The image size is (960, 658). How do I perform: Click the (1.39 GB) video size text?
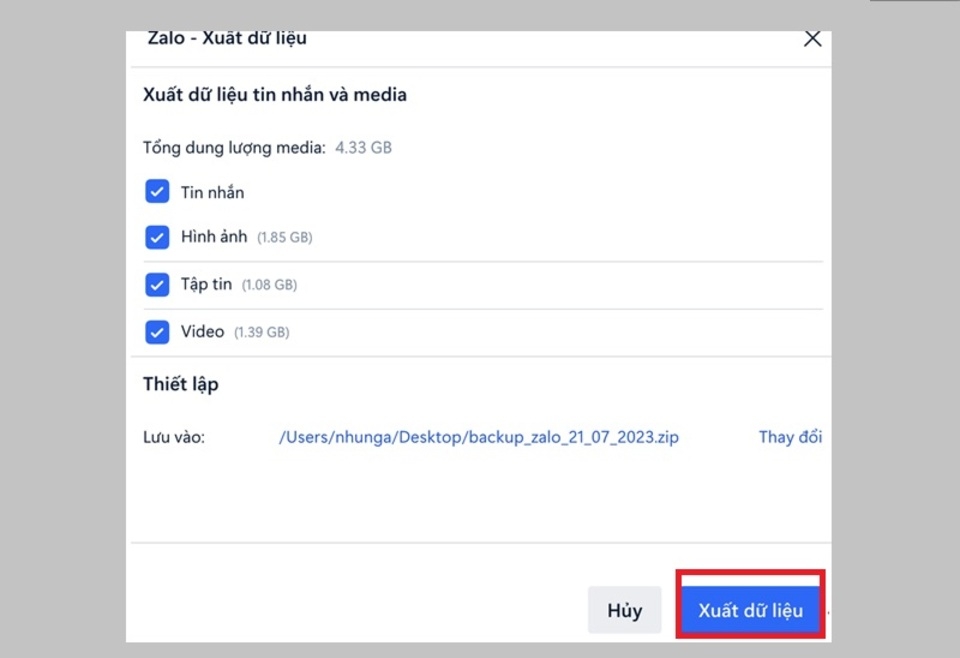(x=261, y=332)
